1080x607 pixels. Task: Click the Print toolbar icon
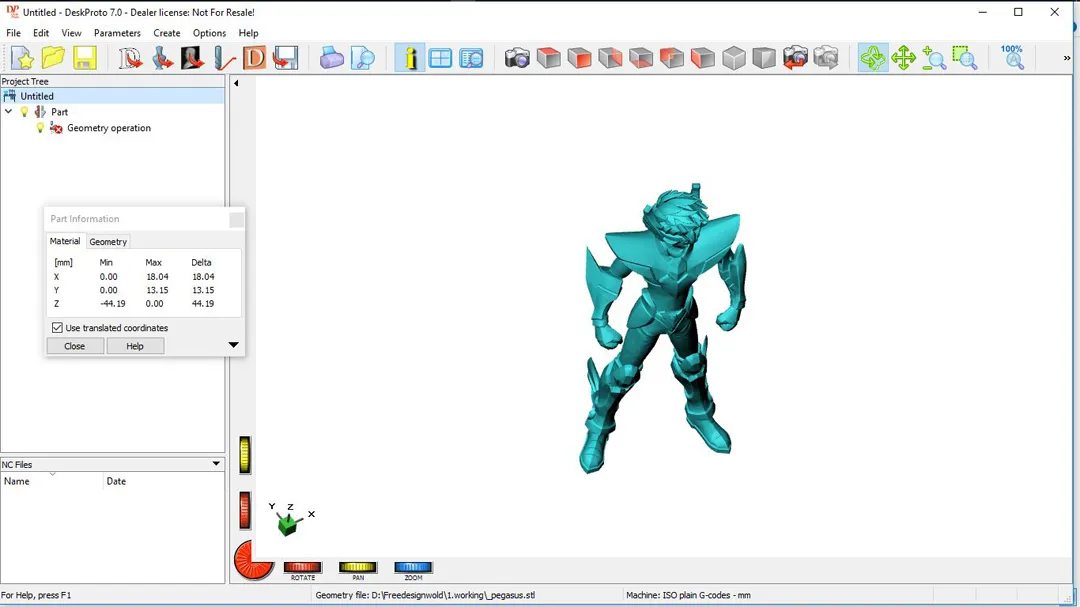coord(332,58)
